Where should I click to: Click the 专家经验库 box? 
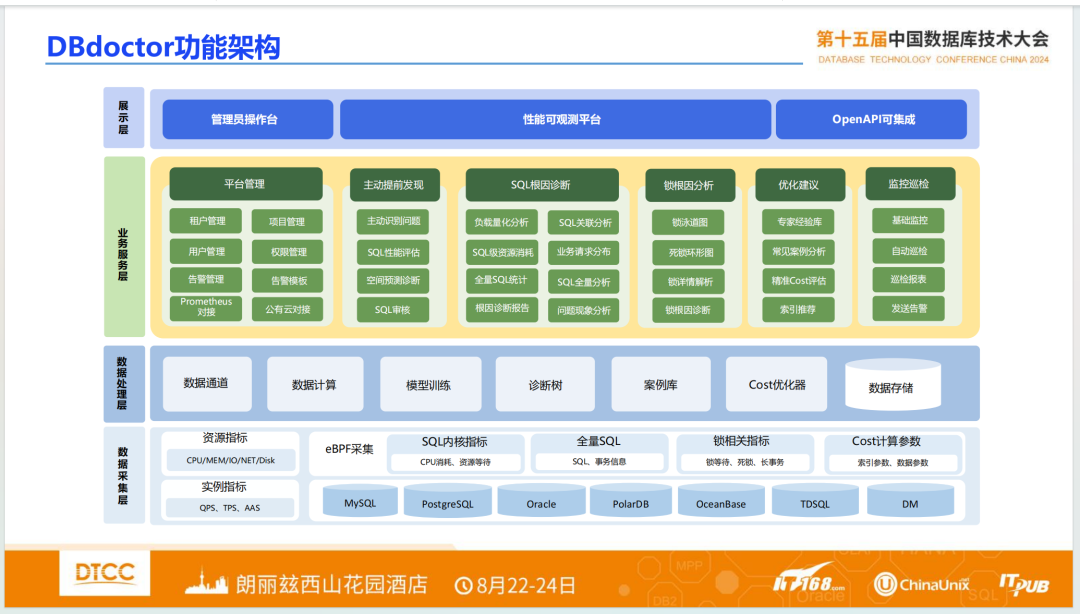coord(799,222)
